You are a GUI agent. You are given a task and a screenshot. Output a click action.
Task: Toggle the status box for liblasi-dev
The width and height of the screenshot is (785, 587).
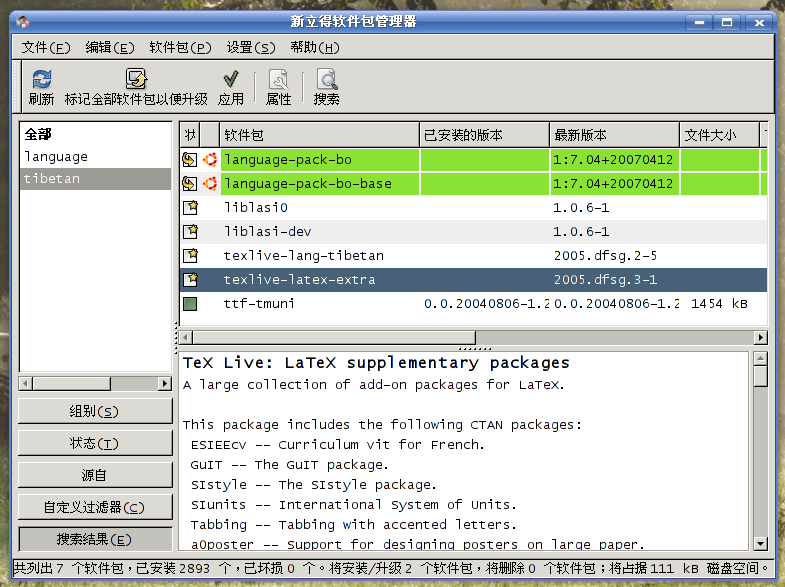pos(190,231)
